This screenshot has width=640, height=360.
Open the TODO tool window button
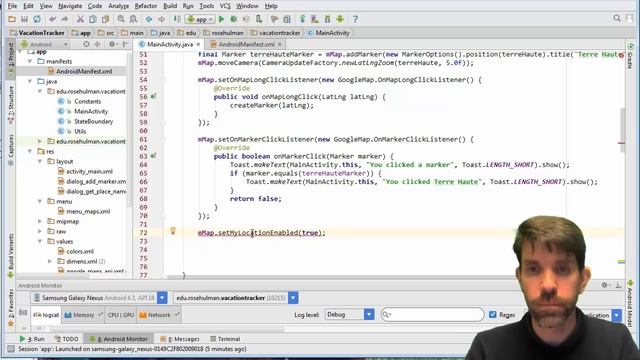66,339
